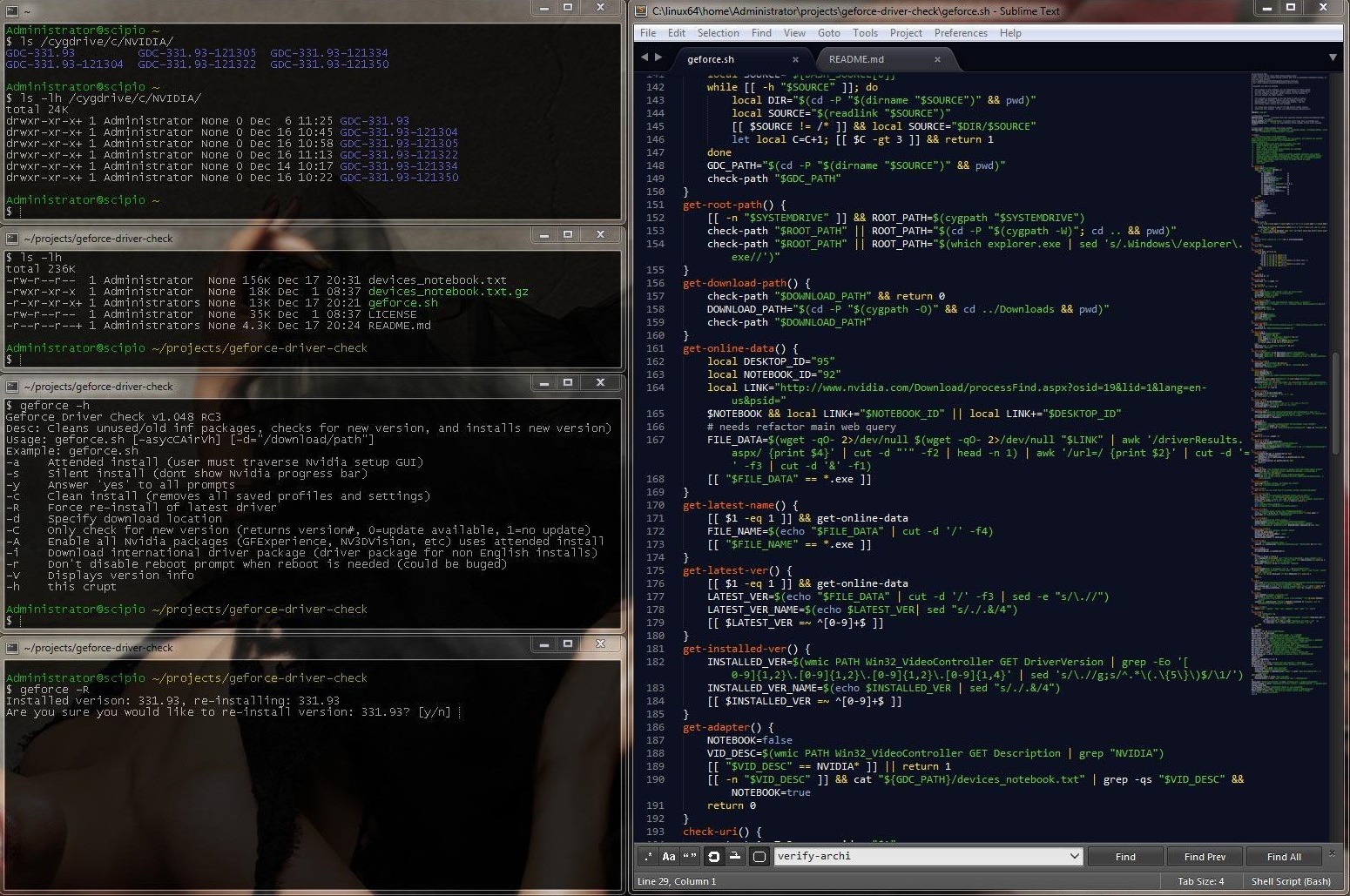
Task: Go to next tab with right arrow
Action: pos(658,57)
